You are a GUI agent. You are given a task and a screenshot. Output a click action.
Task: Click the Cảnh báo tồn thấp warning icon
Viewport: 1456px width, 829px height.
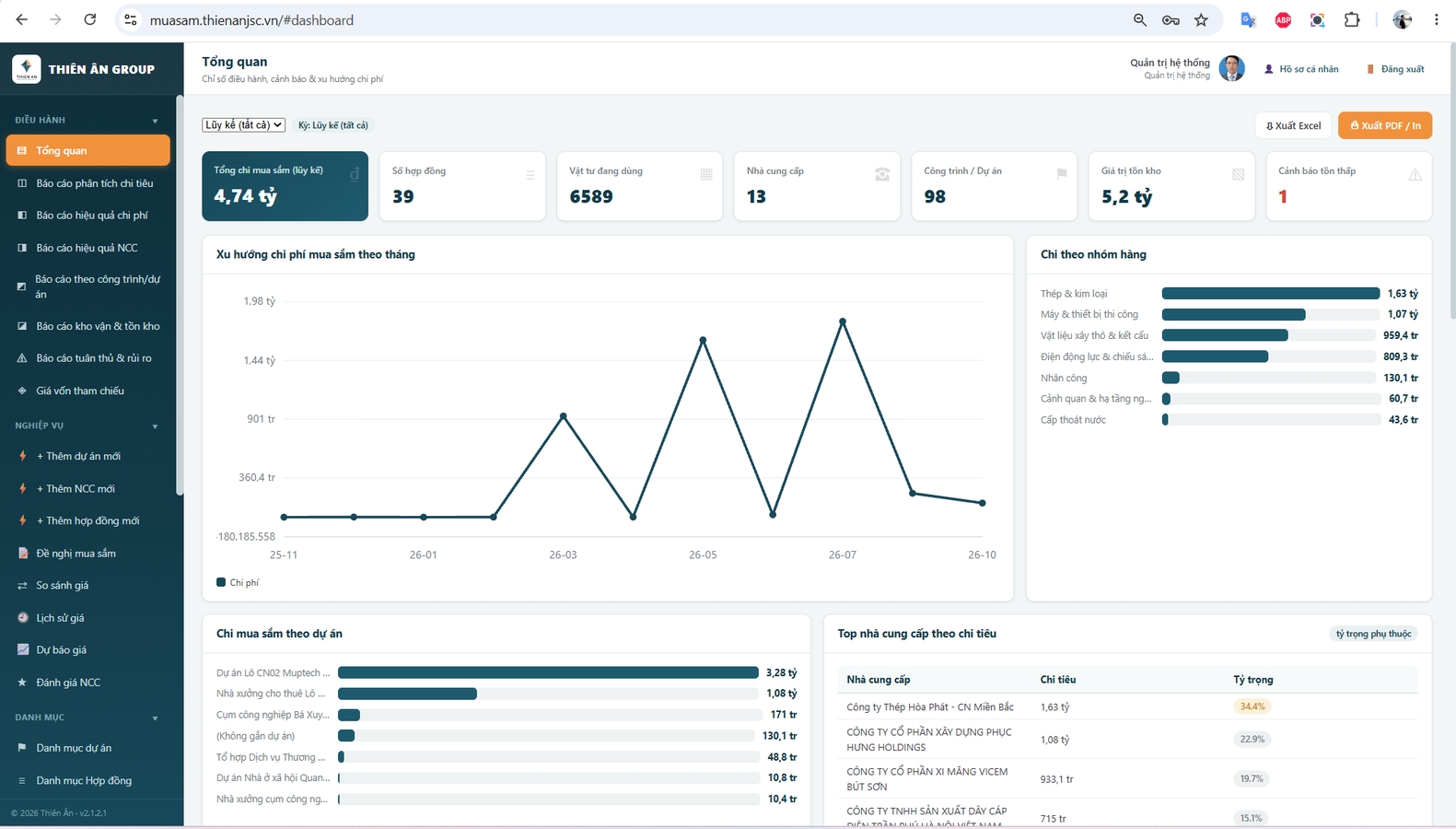(1415, 174)
